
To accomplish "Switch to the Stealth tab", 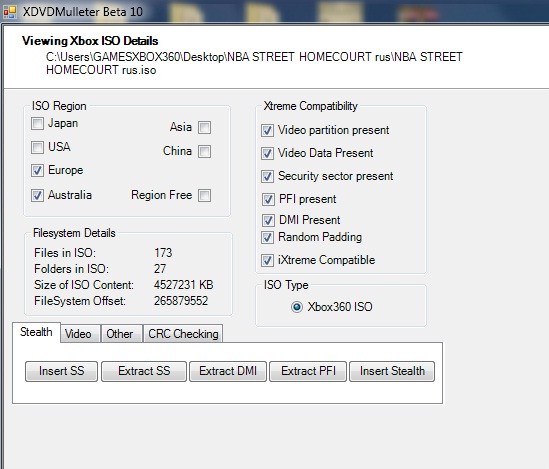I will [x=36, y=332].
